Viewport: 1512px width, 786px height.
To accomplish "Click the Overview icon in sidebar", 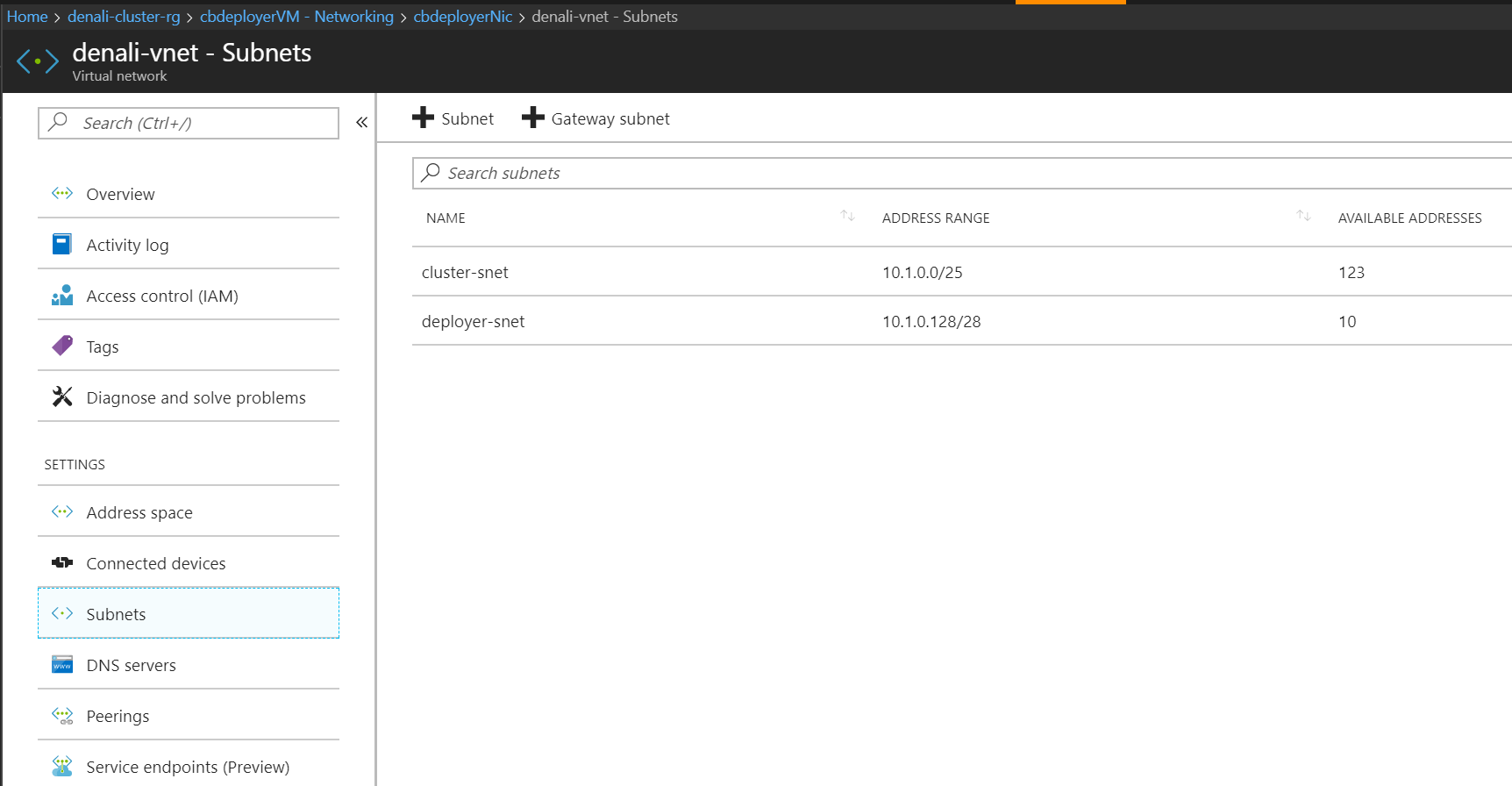I will (x=62, y=193).
